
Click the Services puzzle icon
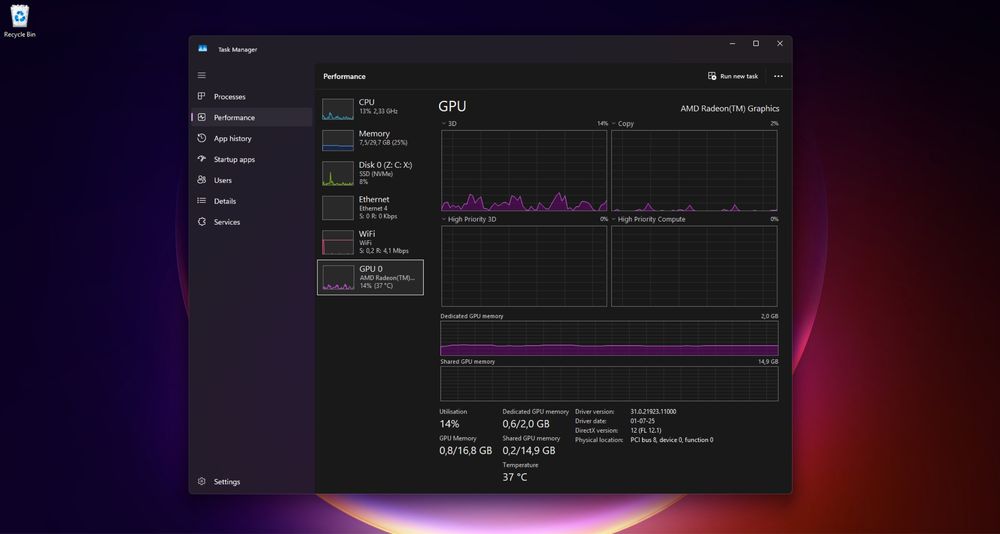pos(202,221)
